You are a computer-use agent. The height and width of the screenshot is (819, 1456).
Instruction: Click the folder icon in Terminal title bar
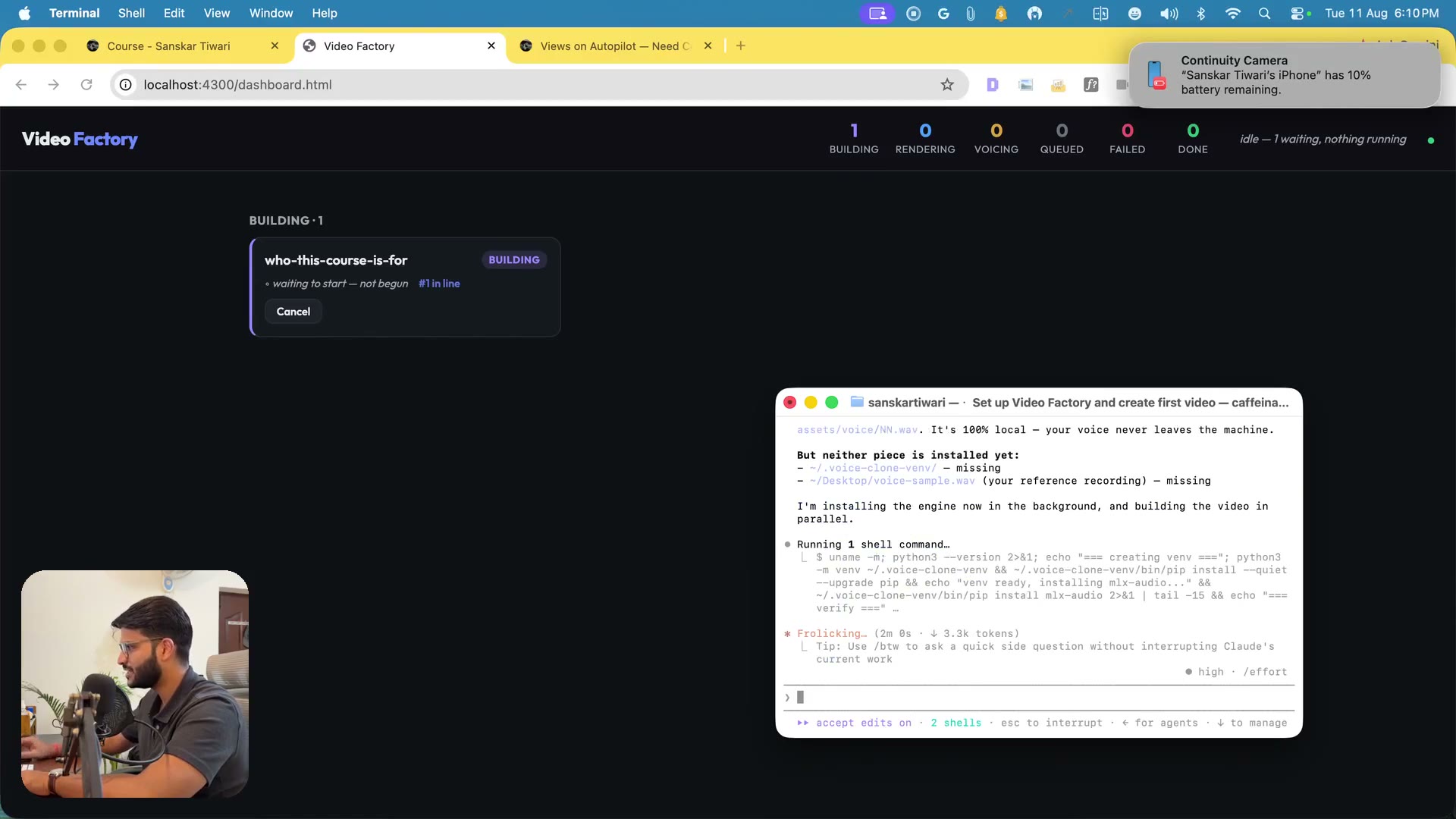click(x=857, y=402)
